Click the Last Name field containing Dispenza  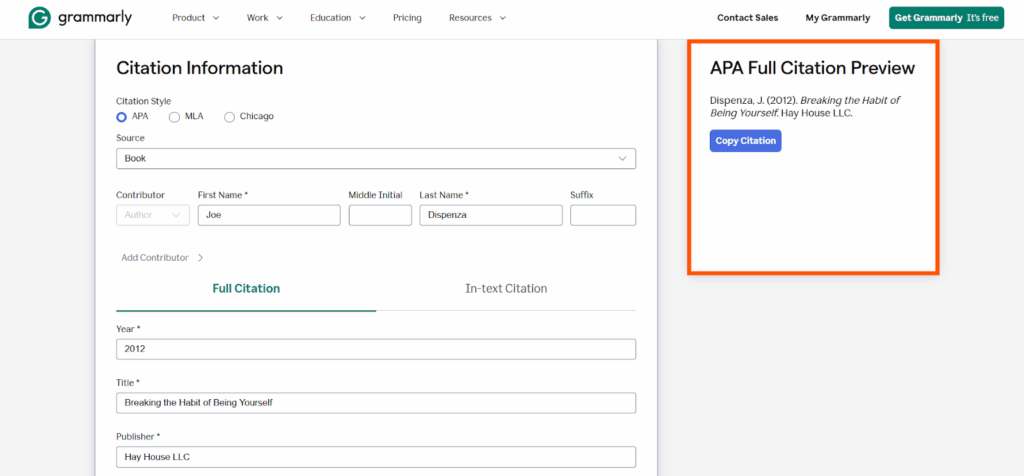tap(491, 215)
